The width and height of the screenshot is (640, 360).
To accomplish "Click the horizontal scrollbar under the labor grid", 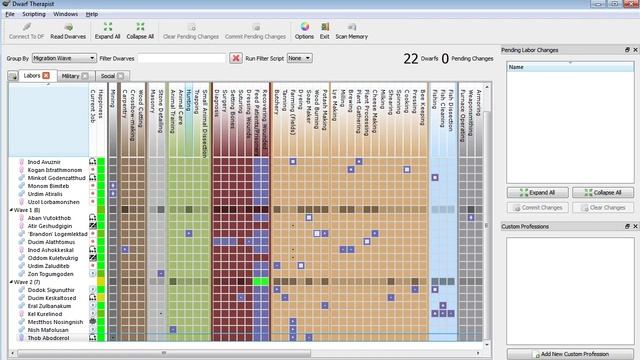I will click(163, 353).
